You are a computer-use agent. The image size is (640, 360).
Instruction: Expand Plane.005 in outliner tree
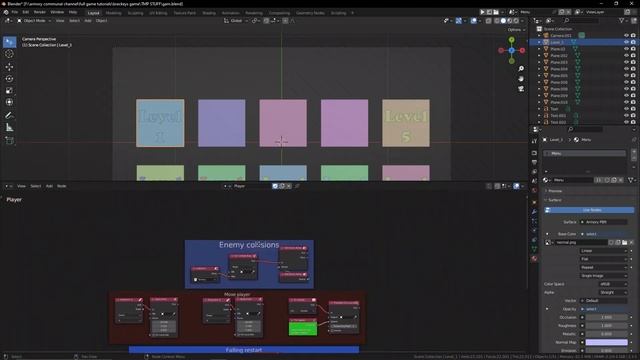pos(539,76)
